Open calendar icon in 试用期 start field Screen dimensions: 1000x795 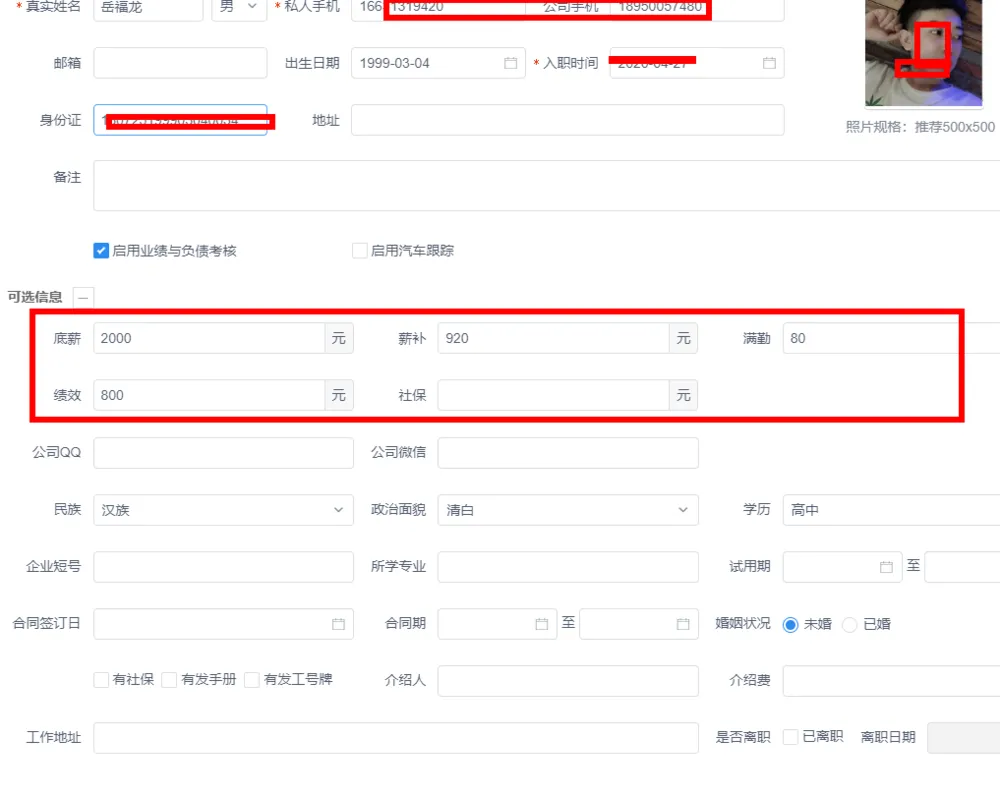click(x=886, y=567)
